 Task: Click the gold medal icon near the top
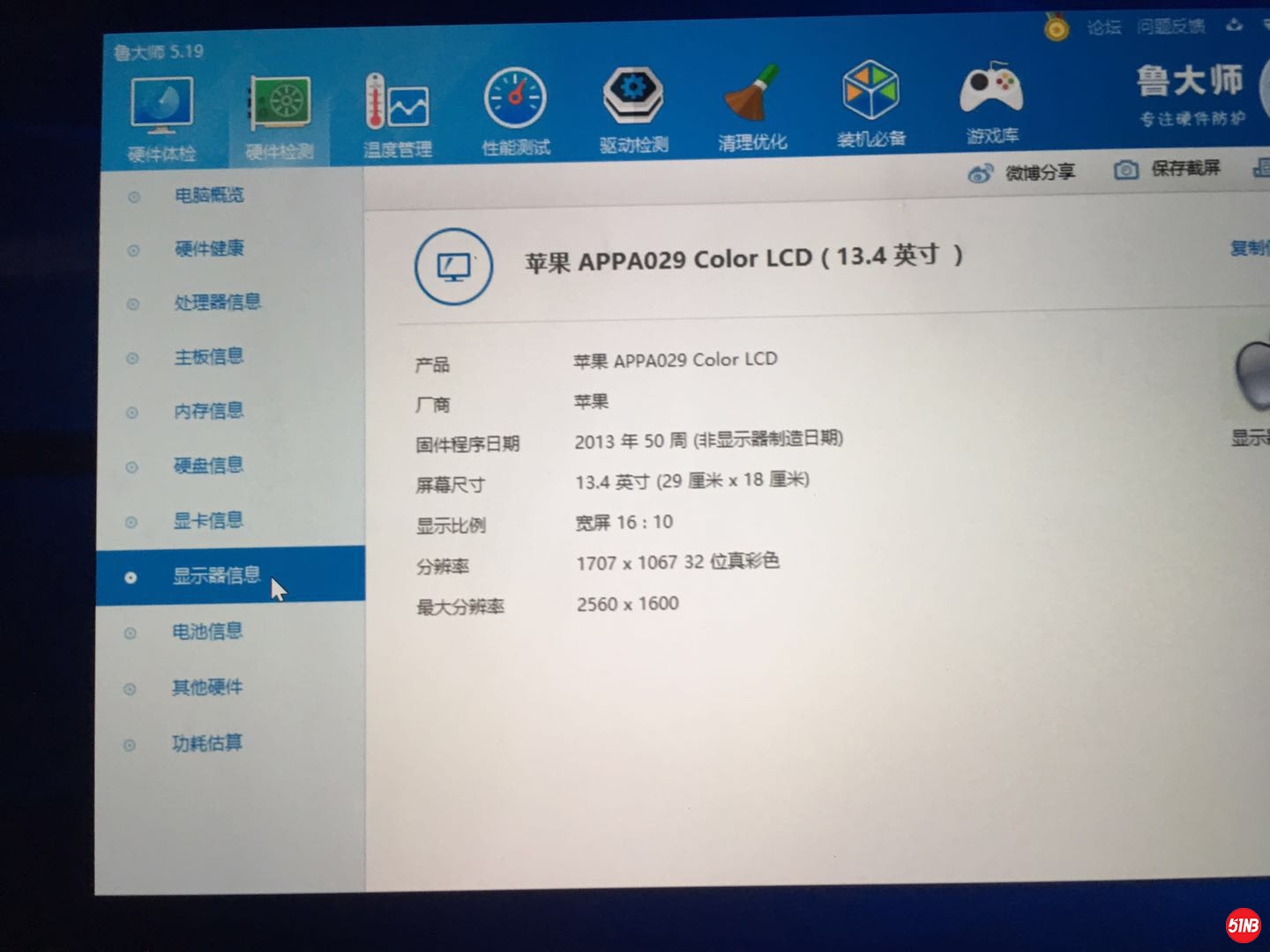pos(1055,26)
